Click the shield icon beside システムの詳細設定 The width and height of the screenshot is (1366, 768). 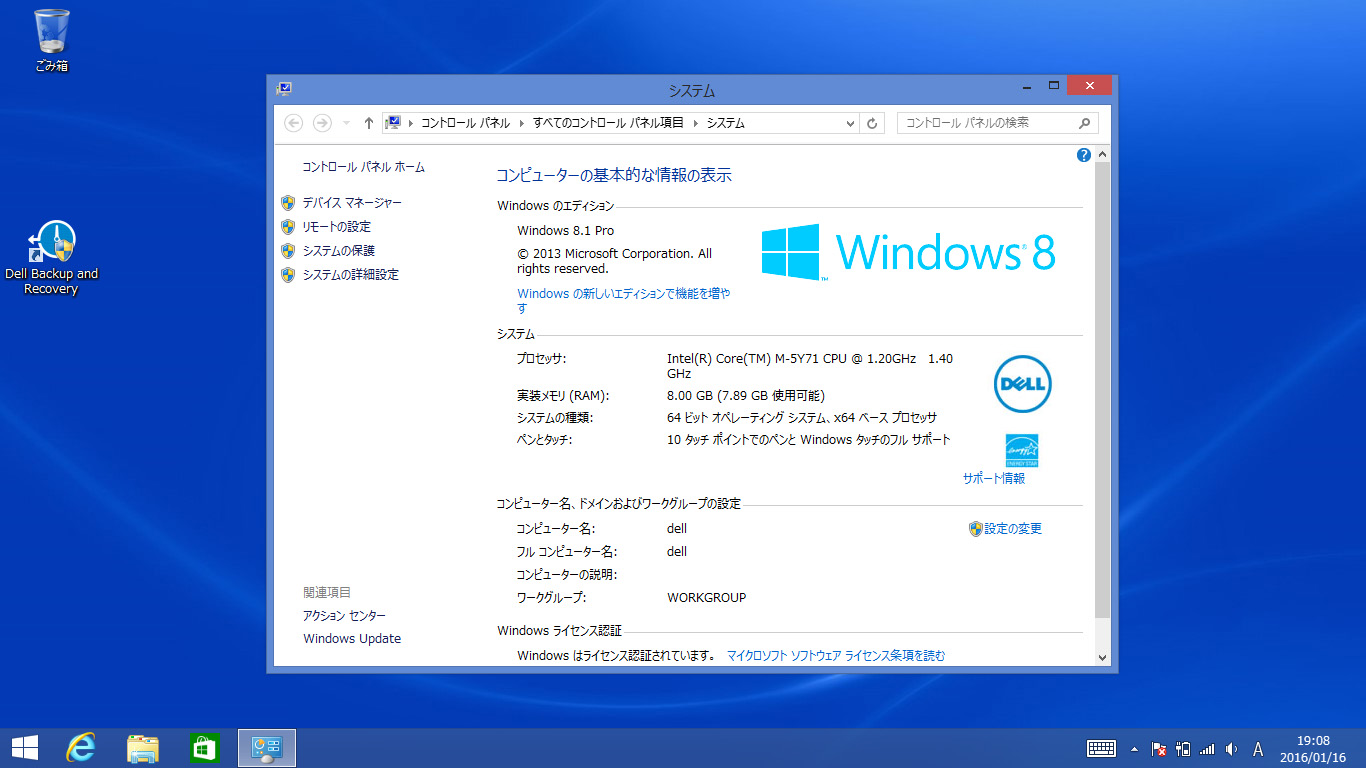click(x=288, y=275)
